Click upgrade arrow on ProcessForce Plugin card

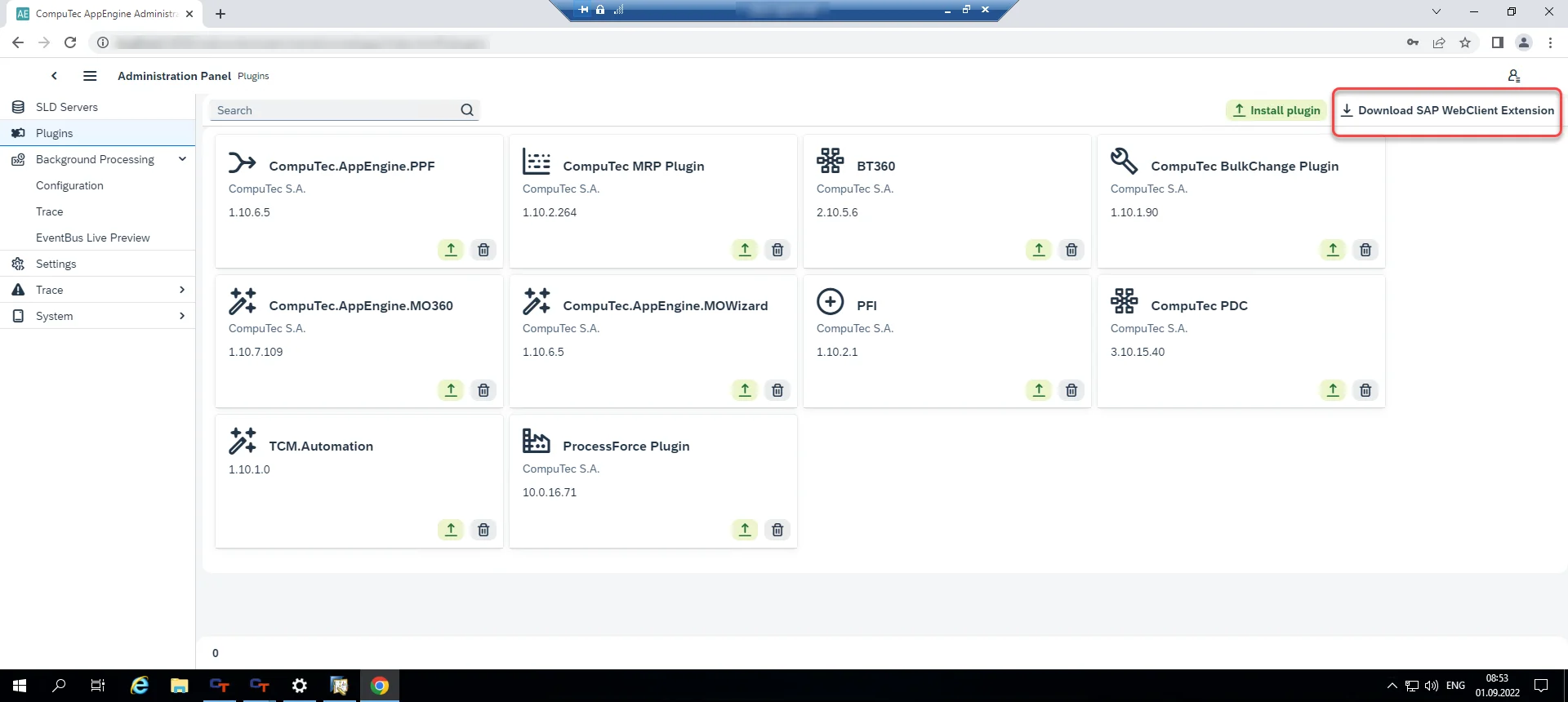(745, 530)
